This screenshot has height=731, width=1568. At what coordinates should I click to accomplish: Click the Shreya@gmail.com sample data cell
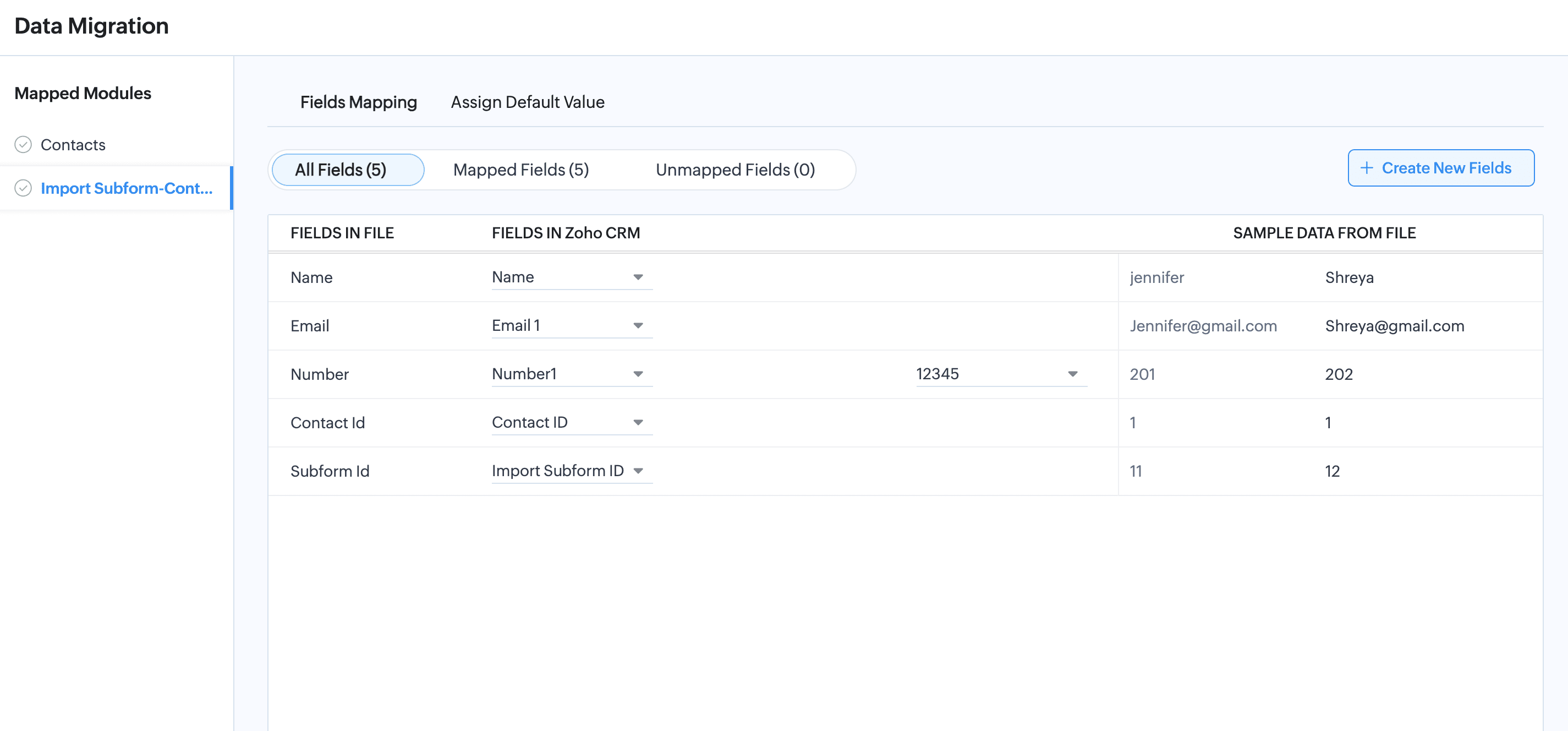point(1394,326)
